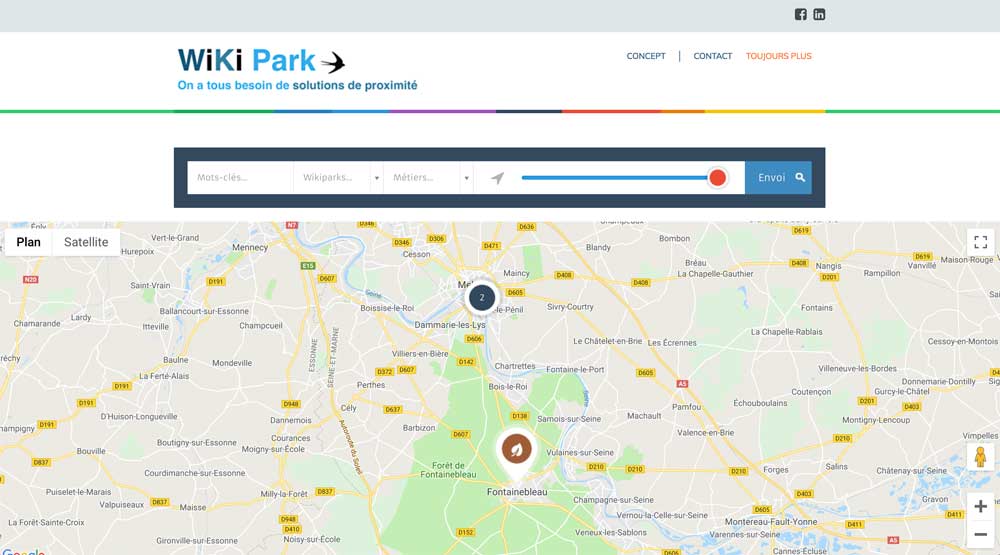Open the Métiers dropdown
This screenshot has width=1000, height=555.
(428, 177)
